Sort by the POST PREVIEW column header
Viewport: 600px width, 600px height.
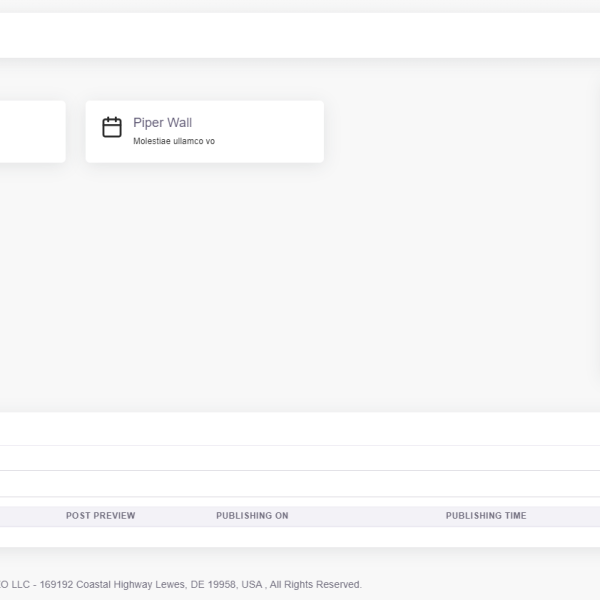coord(100,516)
